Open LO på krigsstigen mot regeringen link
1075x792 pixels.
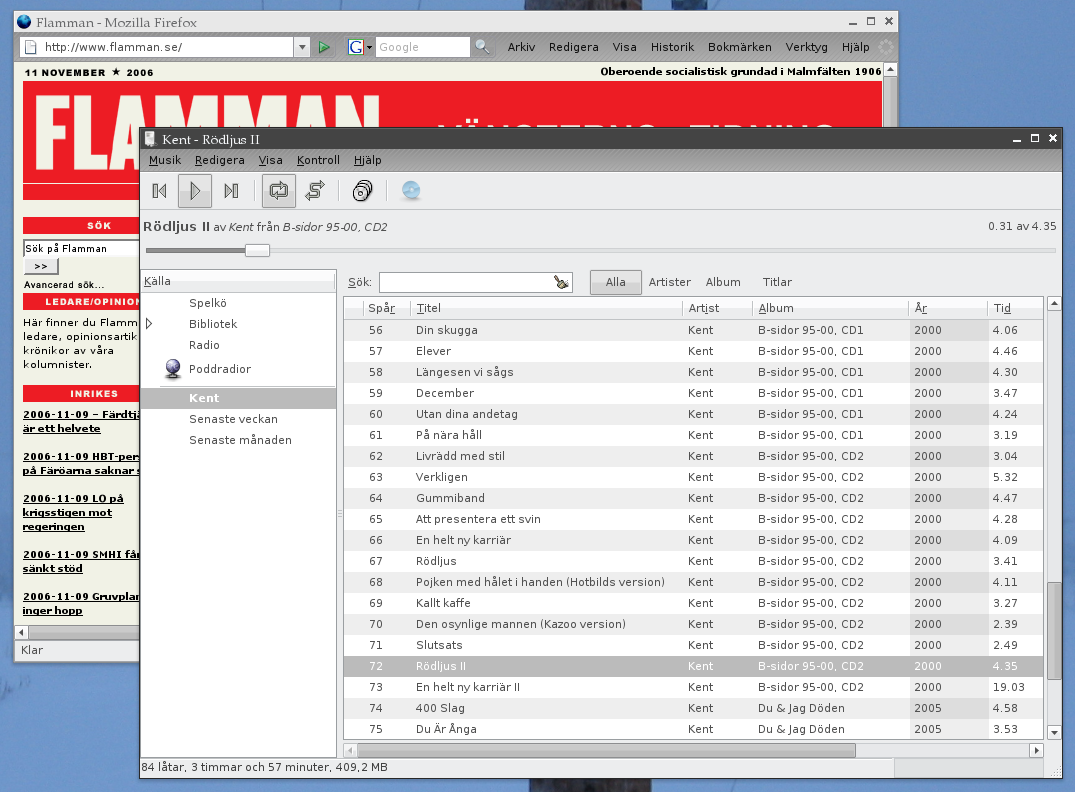(73, 512)
